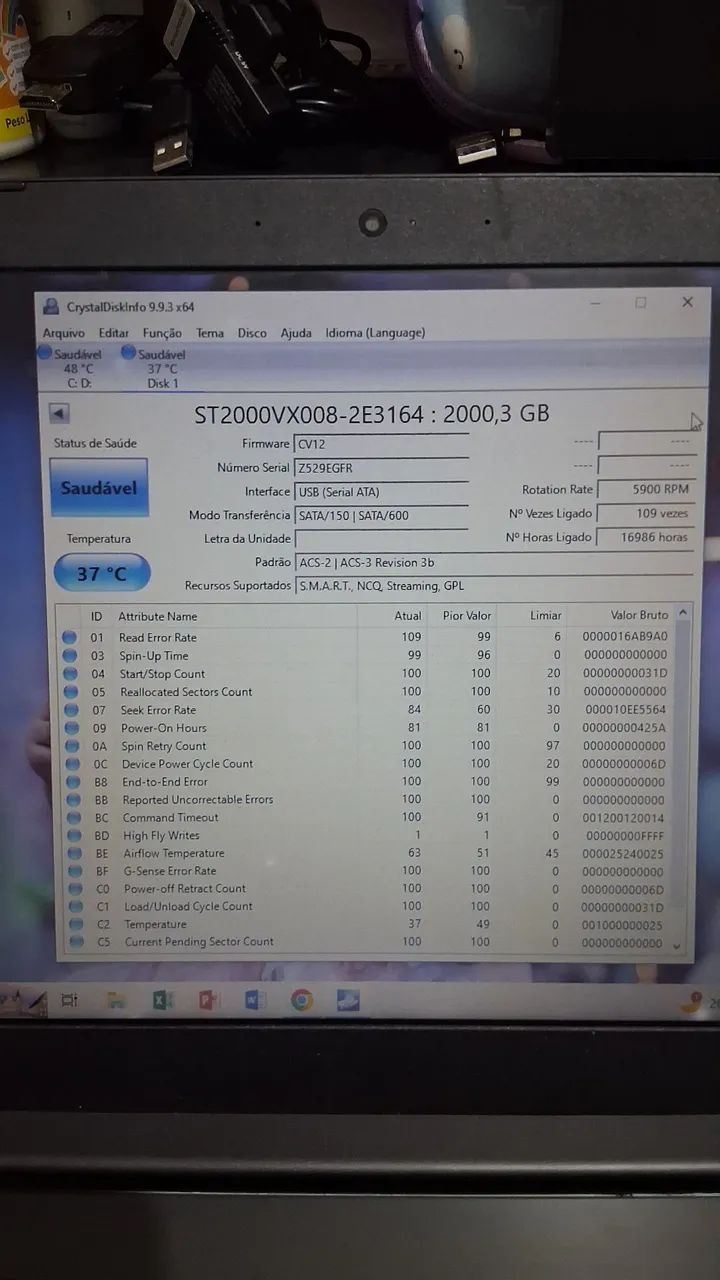Open the Ajuda menu
Image resolution: width=720 pixels, height=1280 pixels.
pyautogui.click(x=296, y=333)
